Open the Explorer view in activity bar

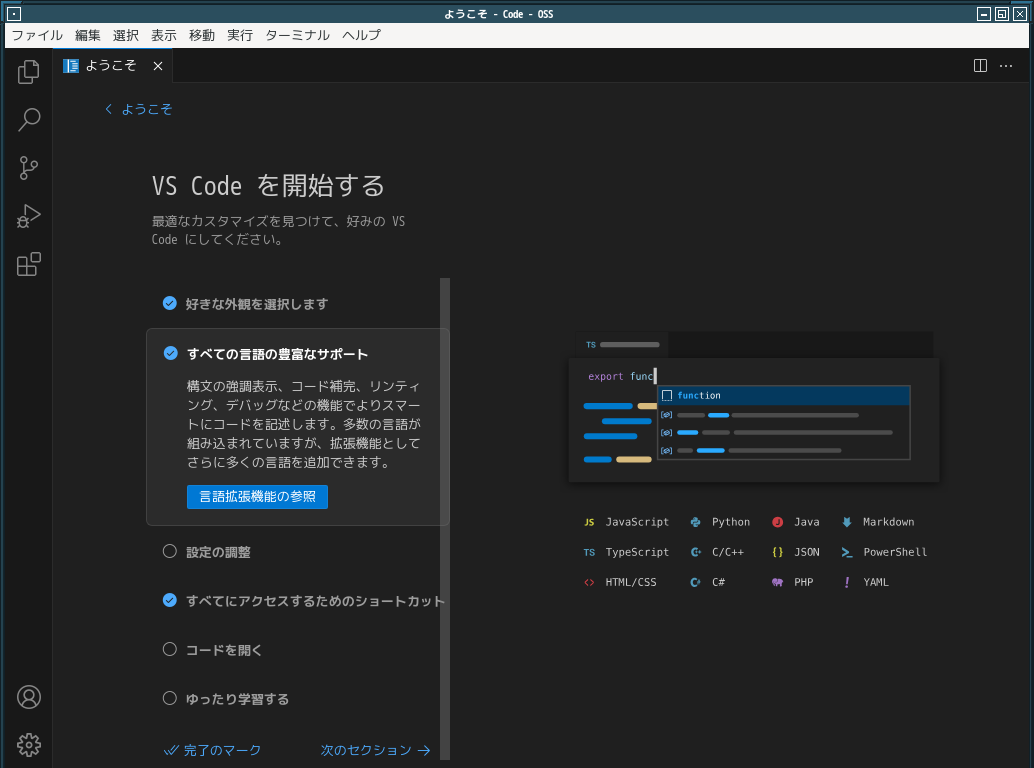(28, 72)
